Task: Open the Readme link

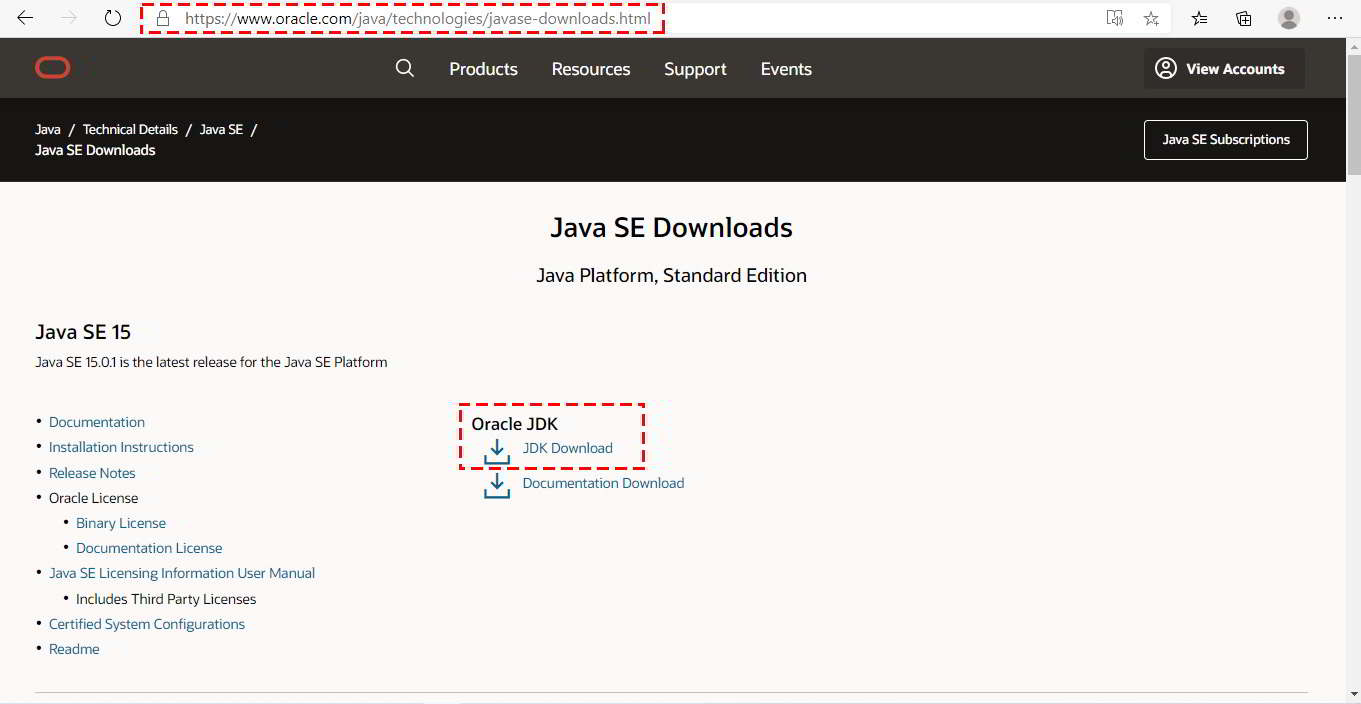Action: click(x=74, y=649)
